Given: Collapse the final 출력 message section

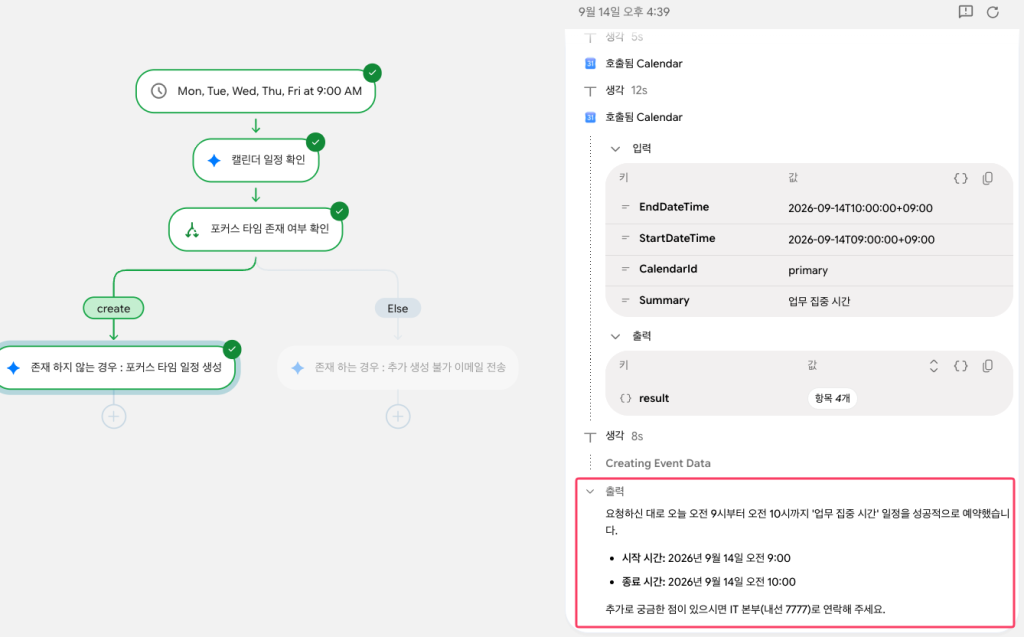Looking at the screenshot, I should point(590,491).
